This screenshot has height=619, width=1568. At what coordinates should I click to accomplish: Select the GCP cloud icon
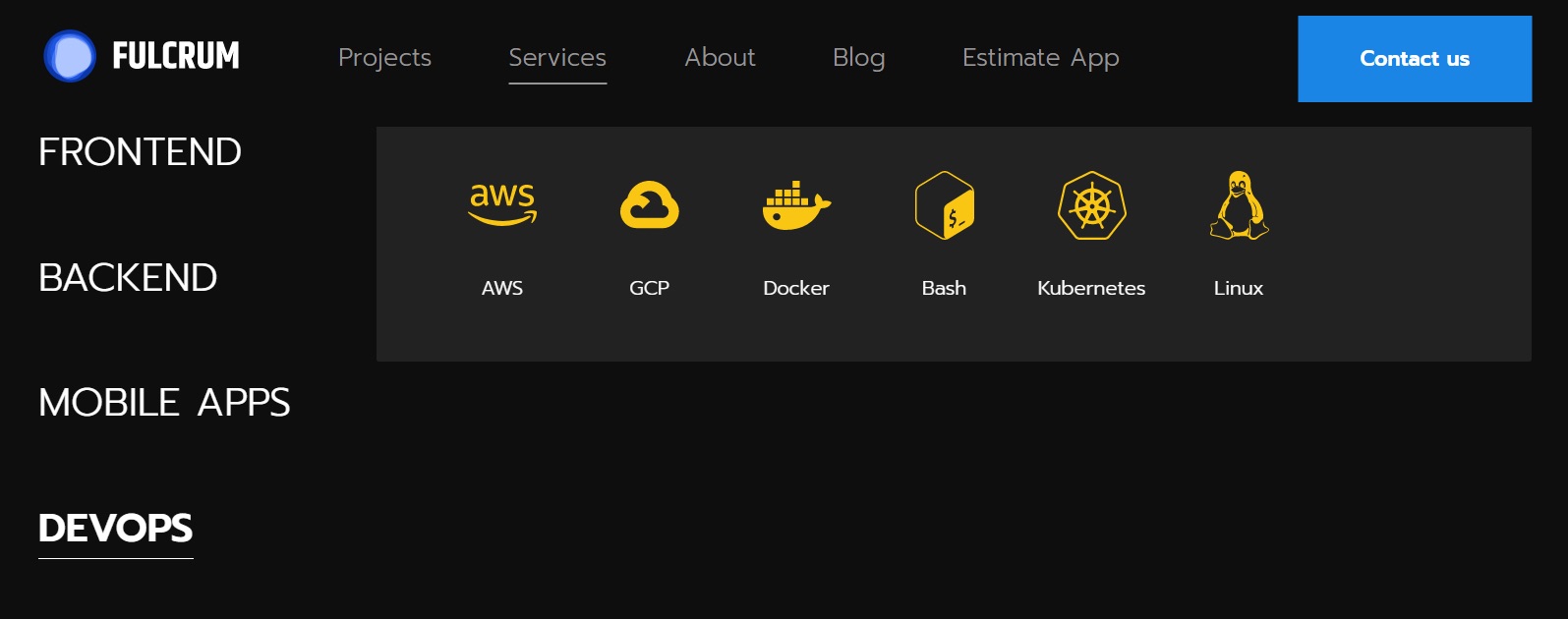[x=650, y=204]
